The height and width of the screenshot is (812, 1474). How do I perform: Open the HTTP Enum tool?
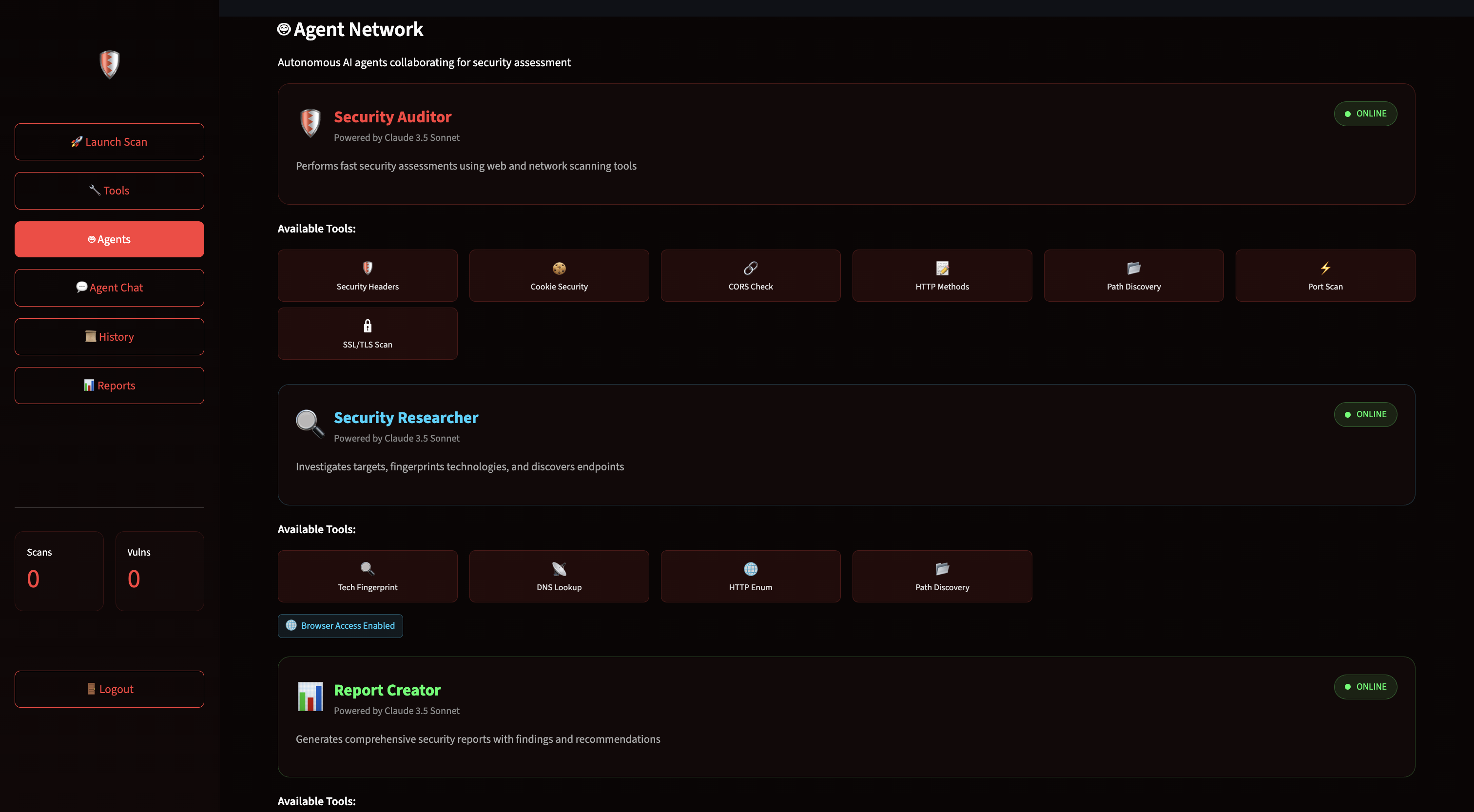[750, 576]
